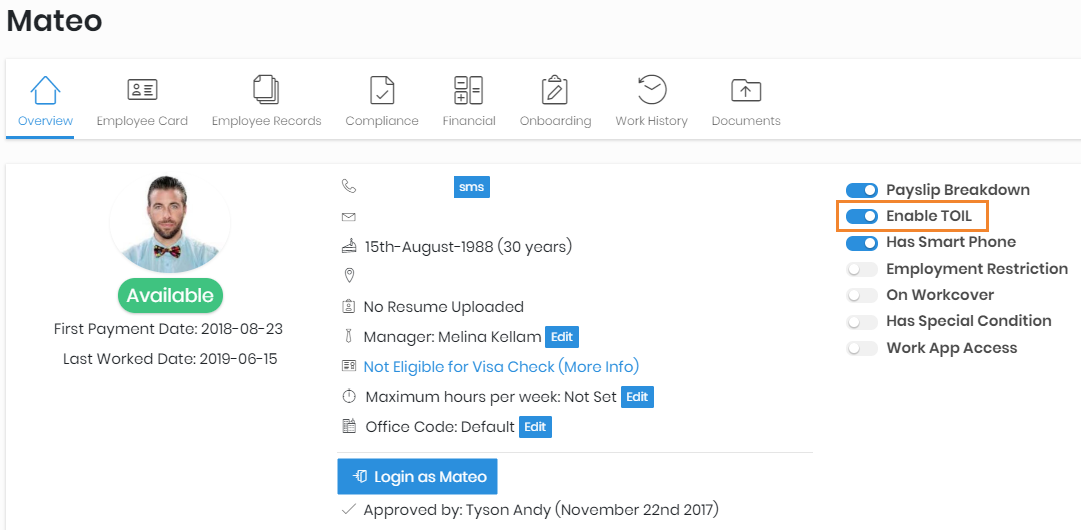Disable the Payslip Breakdown toggle

click(x=861, y=190)
